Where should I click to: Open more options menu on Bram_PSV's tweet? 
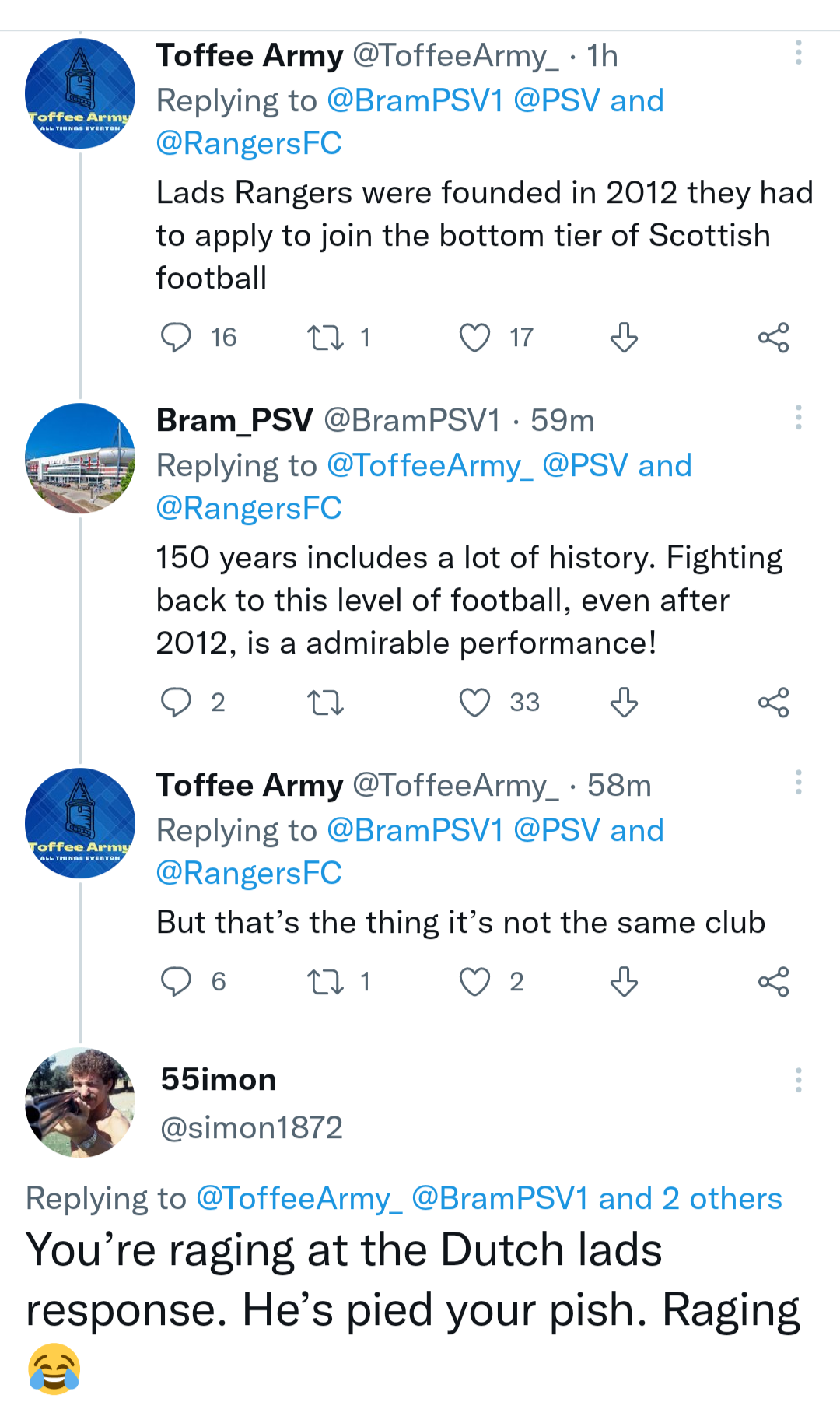point(798,418)
